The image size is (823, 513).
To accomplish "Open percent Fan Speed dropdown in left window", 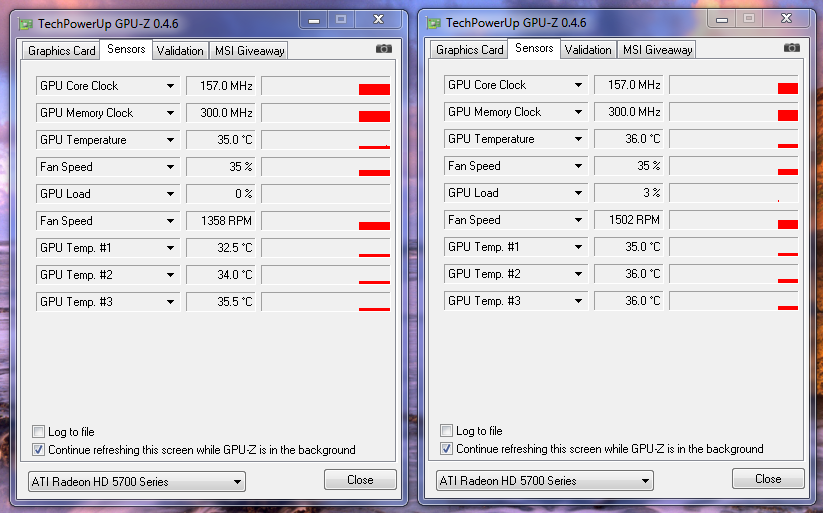I will [108, 167].
